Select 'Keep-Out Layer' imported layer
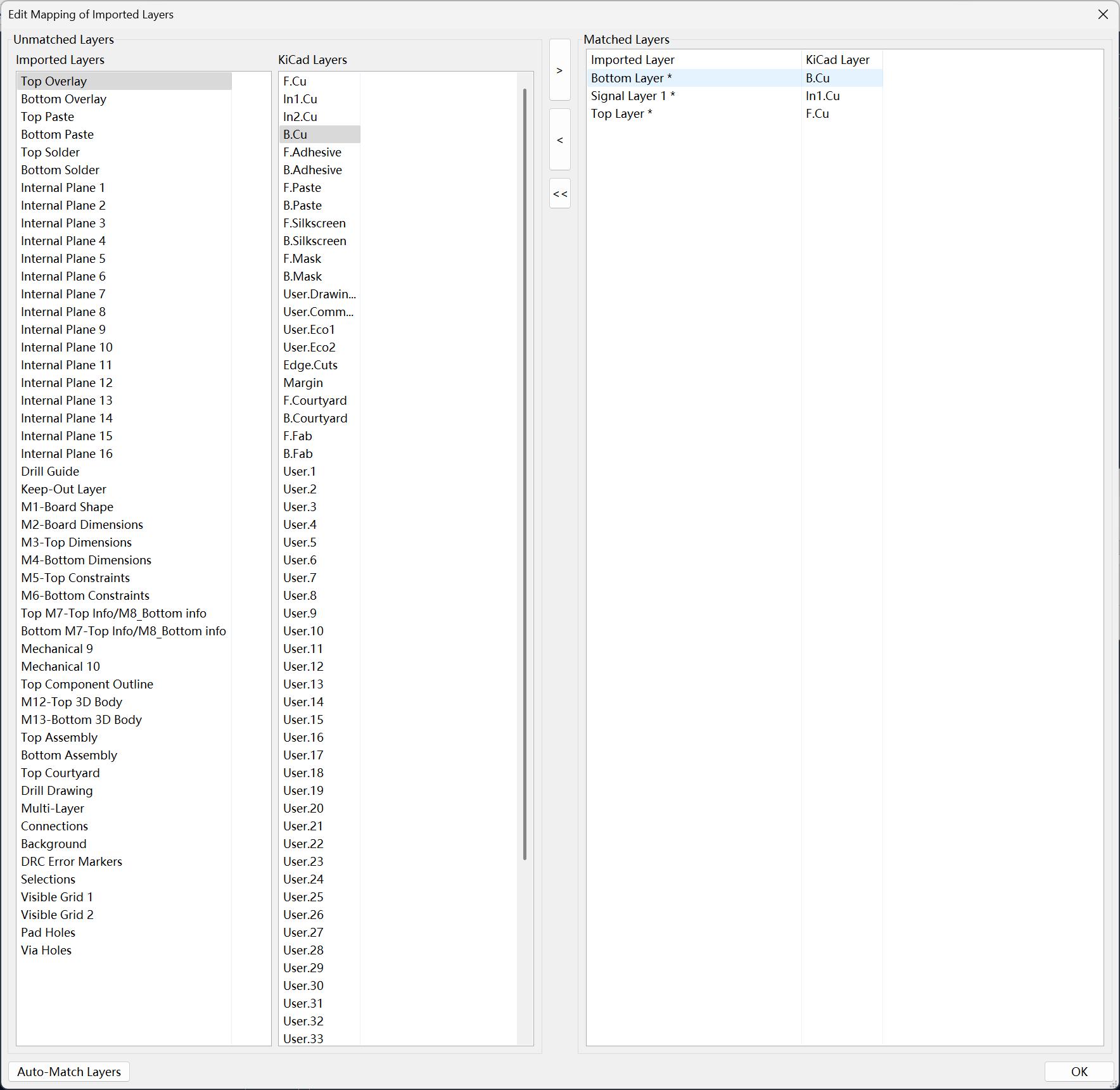Viewport: 1120px width, 1090px height. click(x=124, y=489)
